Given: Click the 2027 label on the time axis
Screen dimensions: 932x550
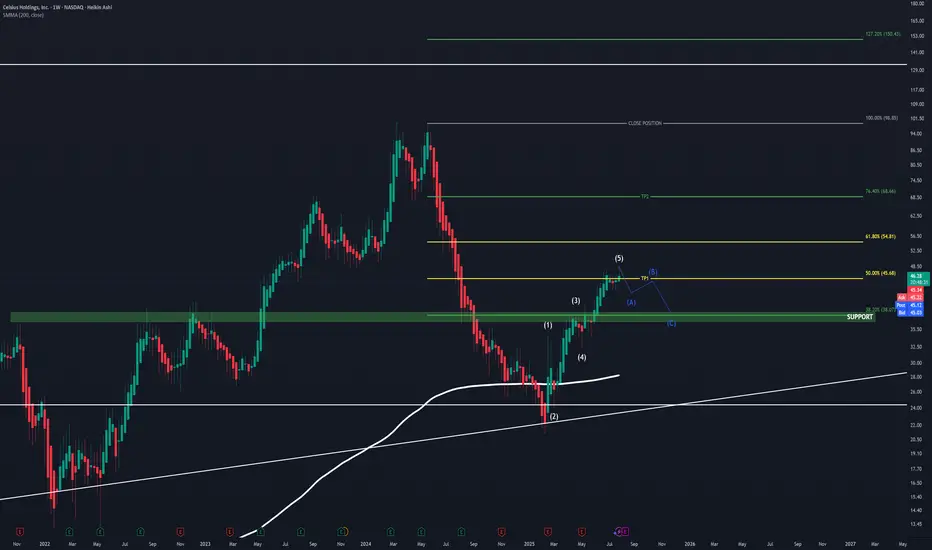Looking at the screenshot, I should (x=851, y=544).
